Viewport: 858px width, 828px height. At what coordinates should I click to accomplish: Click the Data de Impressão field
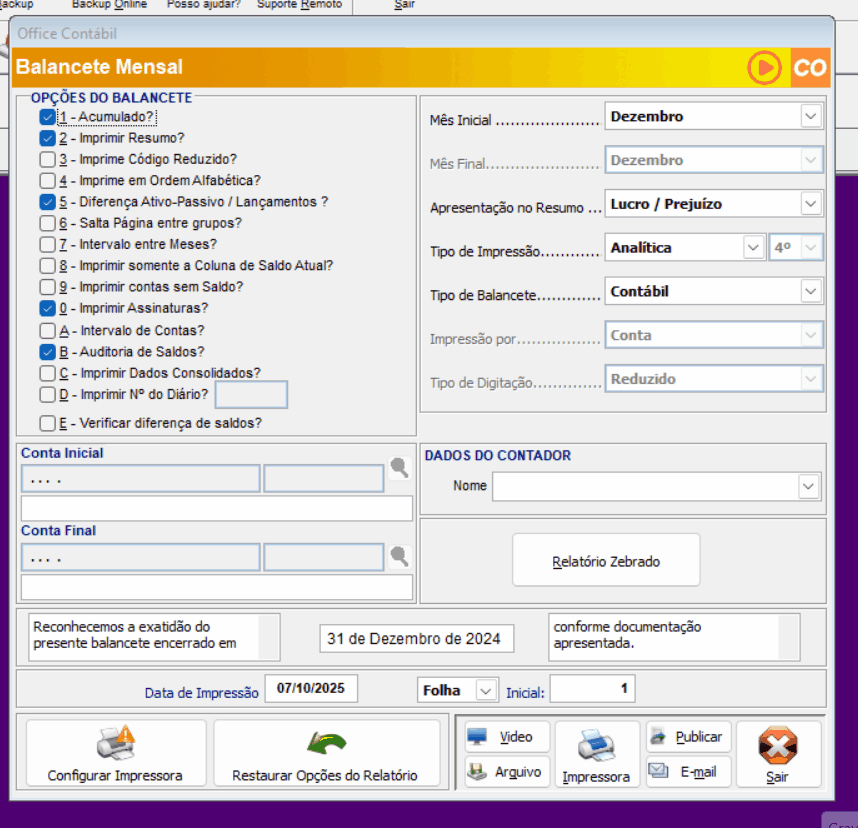pyautogui.click(x=310, y=689)
